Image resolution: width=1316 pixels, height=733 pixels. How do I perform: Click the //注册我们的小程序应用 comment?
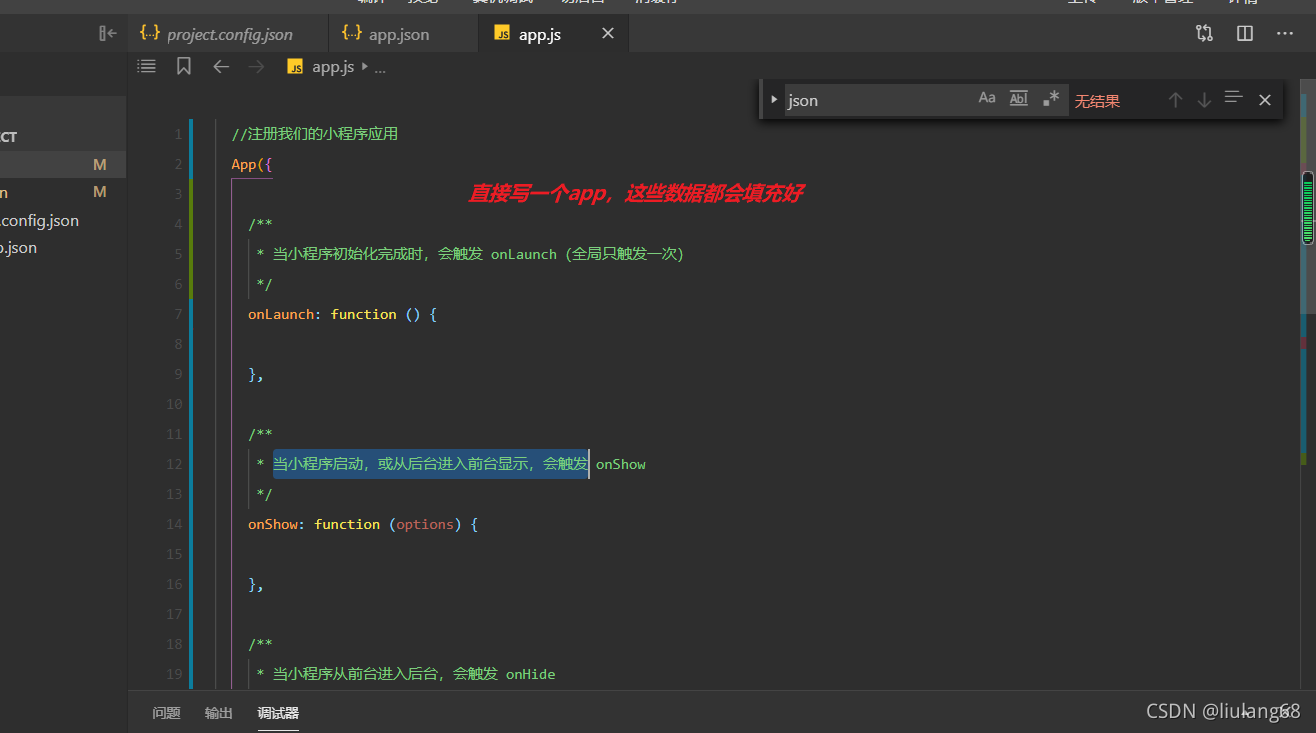pos(315,134)
